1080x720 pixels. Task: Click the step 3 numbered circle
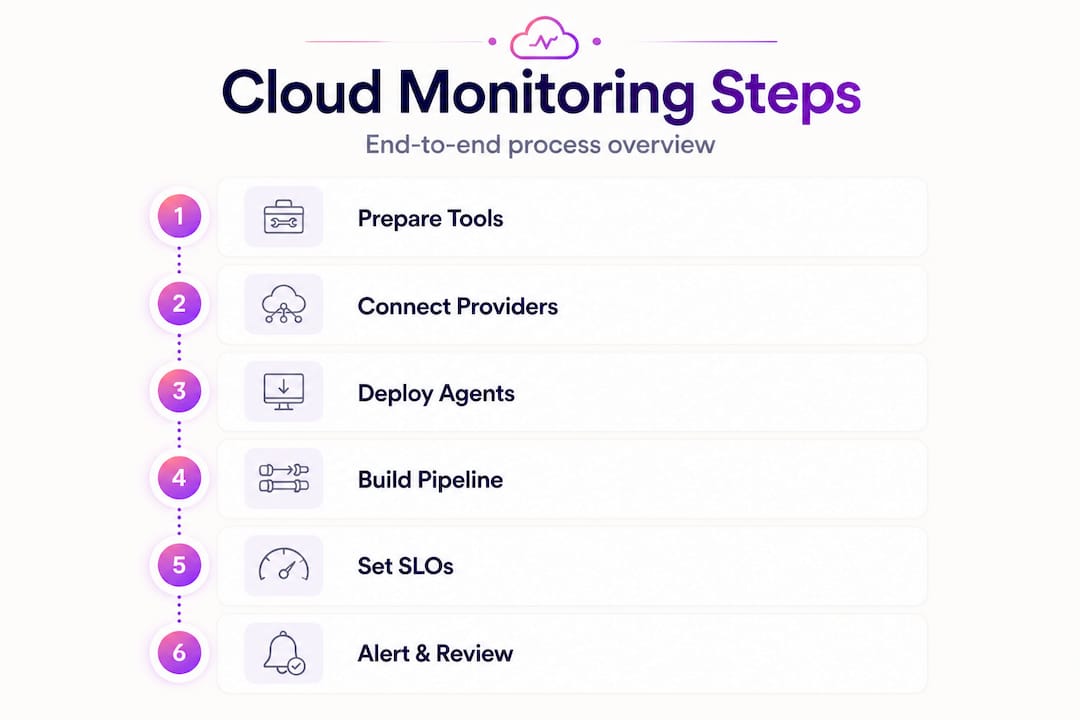click(179, 391)
